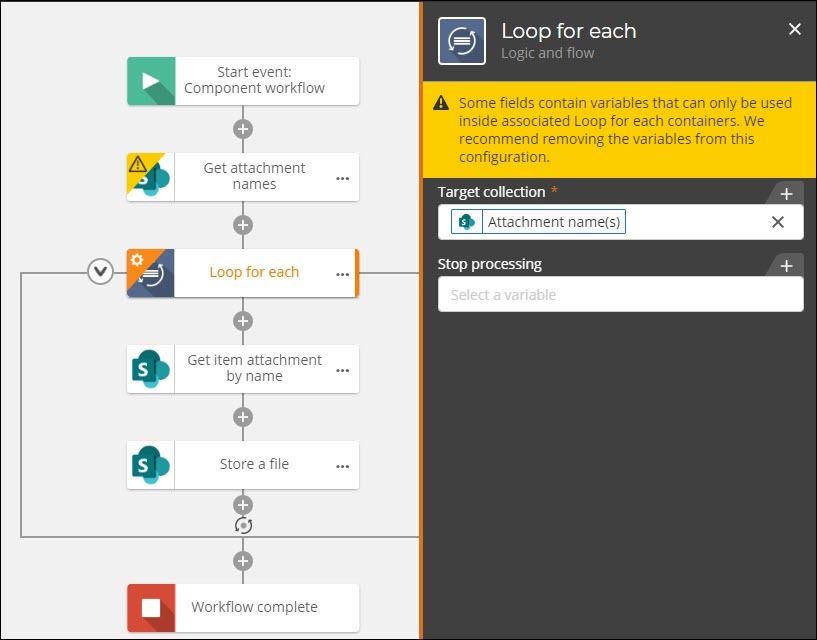Open options menu for Get item attachment by name
Image resolution: width=817 pixels, height=640 pixels.
(x=342, y=370)
